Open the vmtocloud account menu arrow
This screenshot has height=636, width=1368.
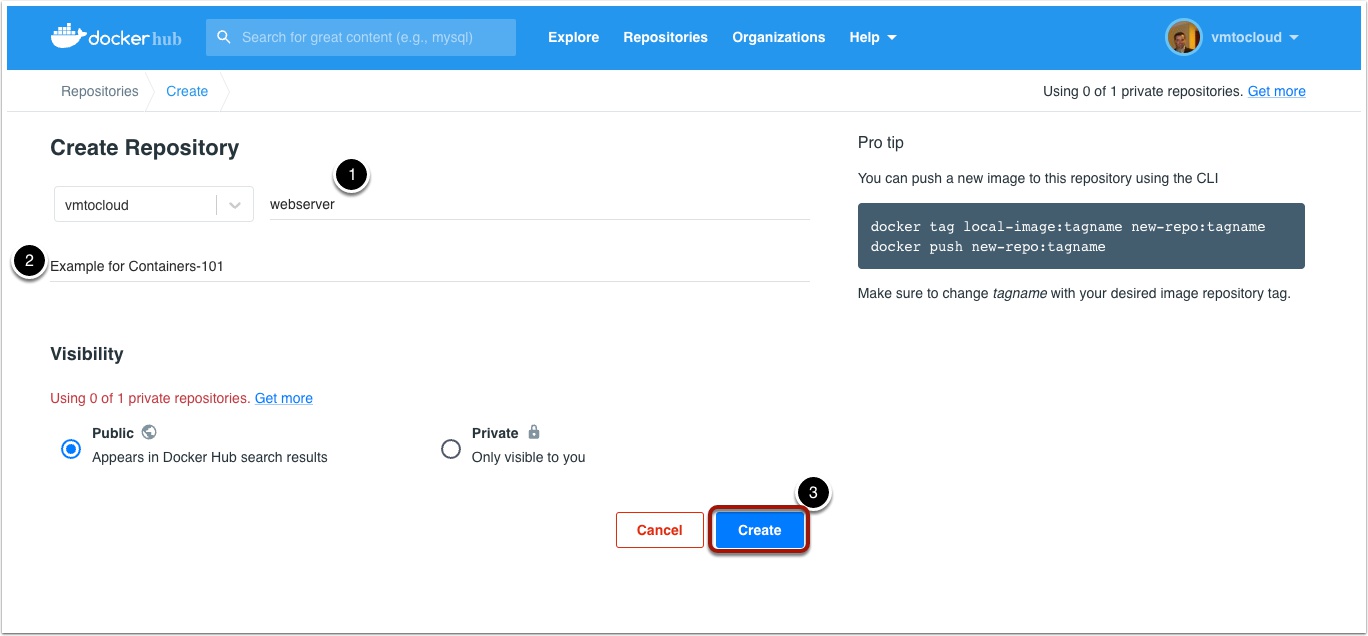(1294, 38)
